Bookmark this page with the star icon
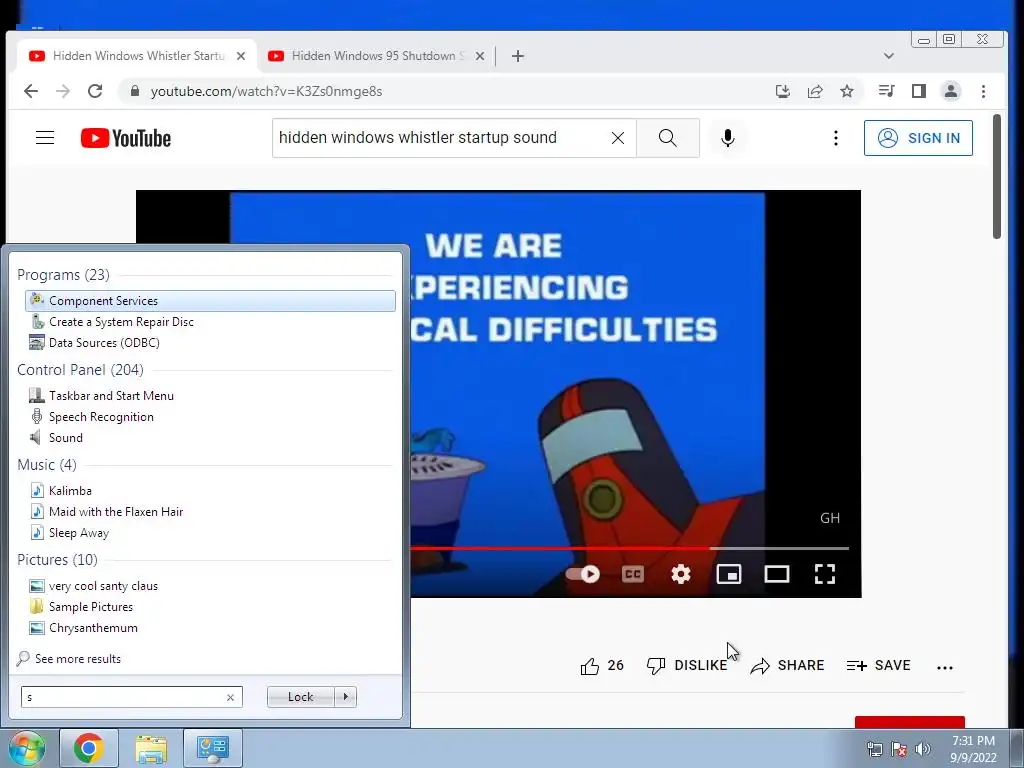This screenshot has height=768, width=1024. click(x=847, y=91)
